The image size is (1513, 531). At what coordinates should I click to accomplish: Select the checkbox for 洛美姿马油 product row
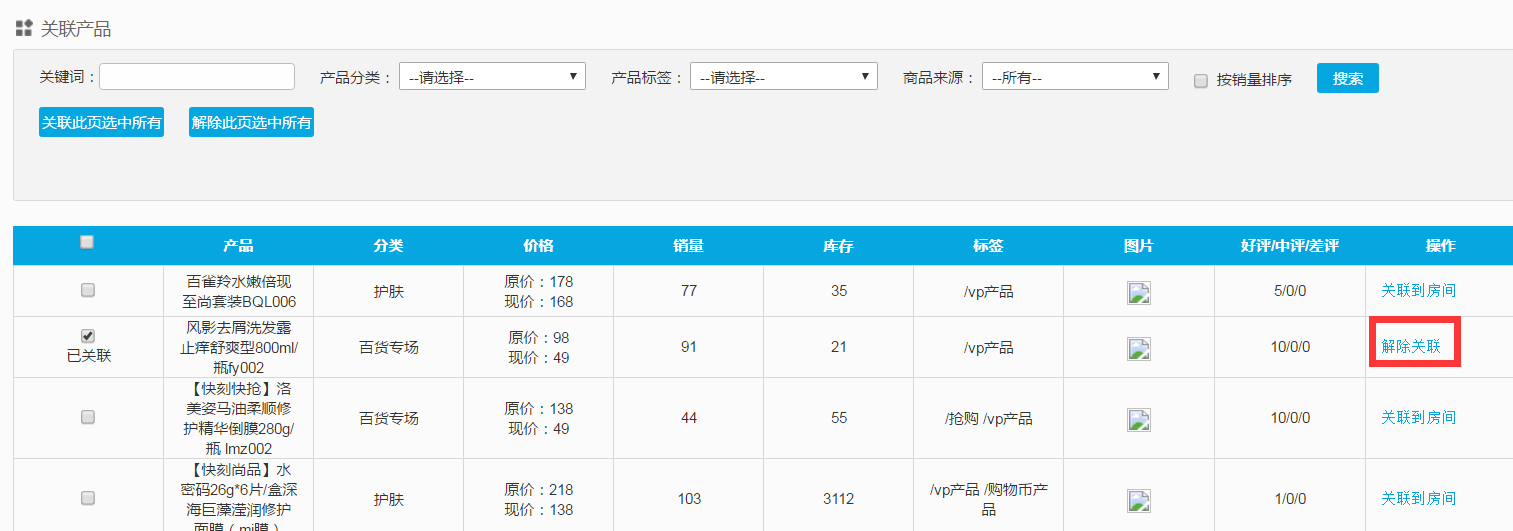click(87, 417)
